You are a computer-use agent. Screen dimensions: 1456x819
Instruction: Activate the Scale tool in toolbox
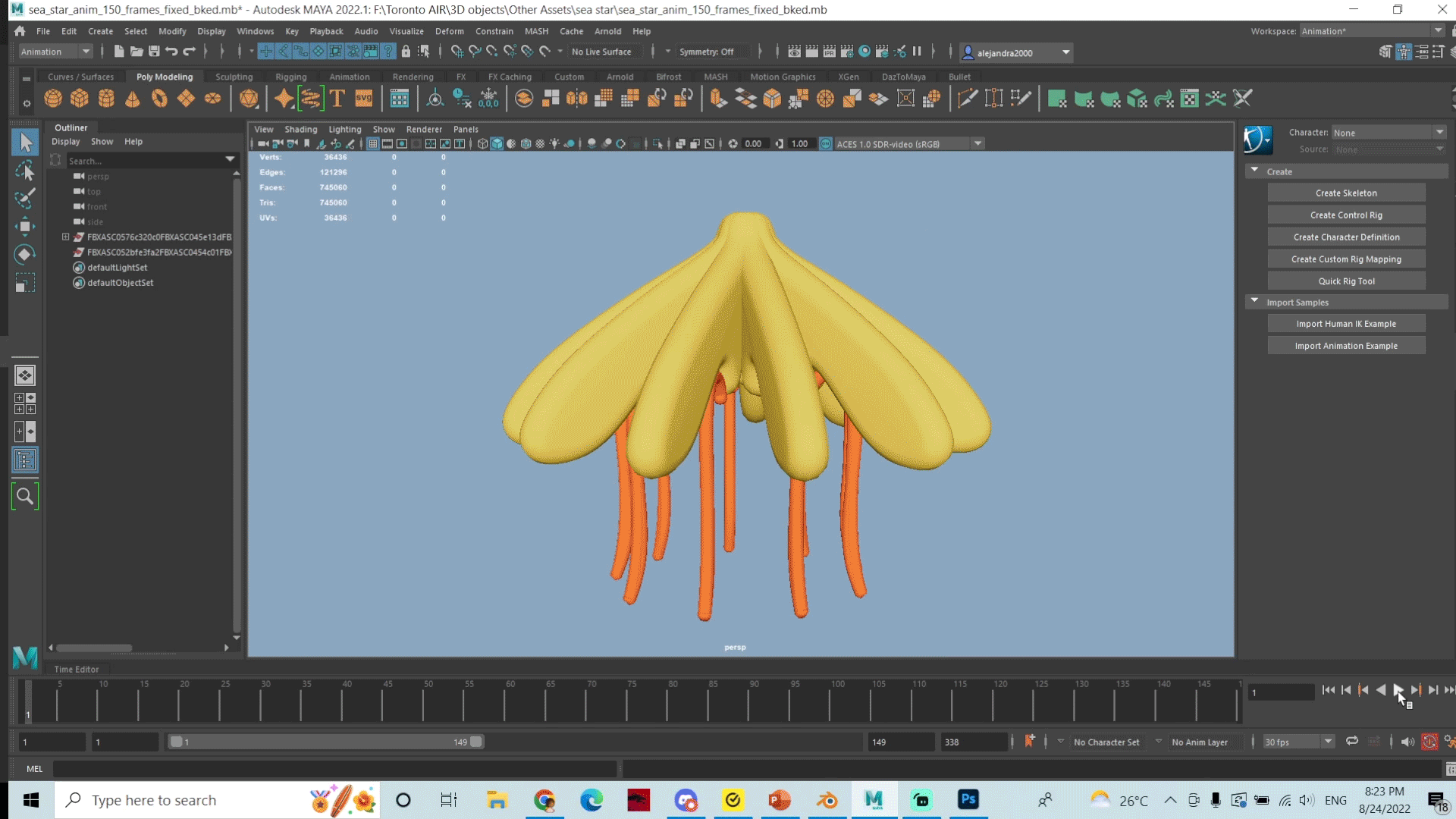(25, 283)
